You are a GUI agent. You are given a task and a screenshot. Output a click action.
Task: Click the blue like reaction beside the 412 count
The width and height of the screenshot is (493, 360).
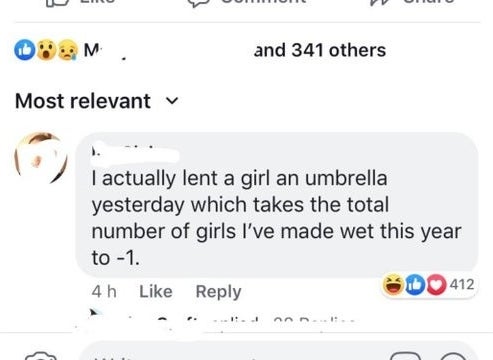[x=415, y=284]
